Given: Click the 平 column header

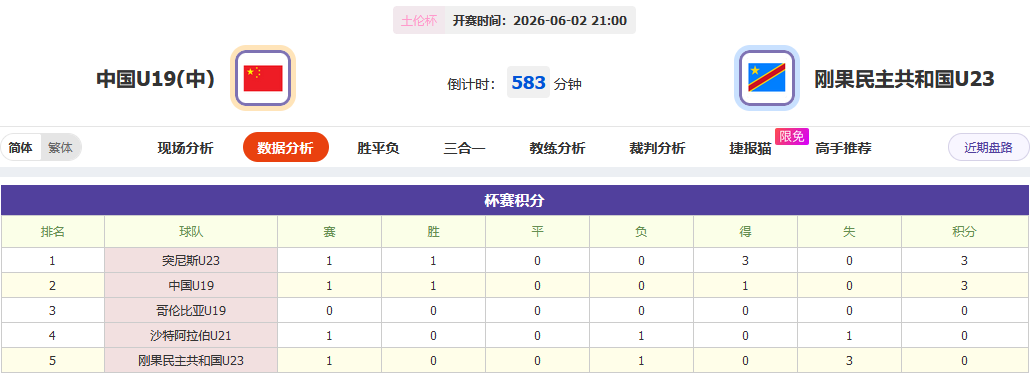Looking at the screenshot, I should pos(537,231).
